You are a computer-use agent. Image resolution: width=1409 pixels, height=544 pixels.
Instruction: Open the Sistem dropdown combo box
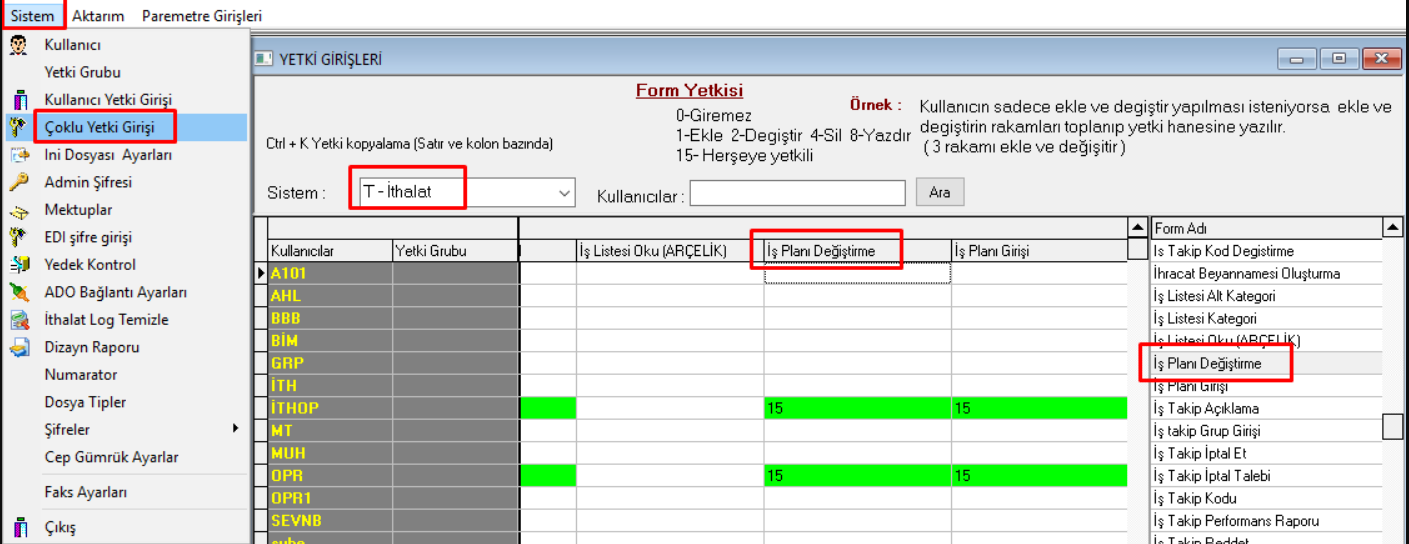(x=564, y=193)
